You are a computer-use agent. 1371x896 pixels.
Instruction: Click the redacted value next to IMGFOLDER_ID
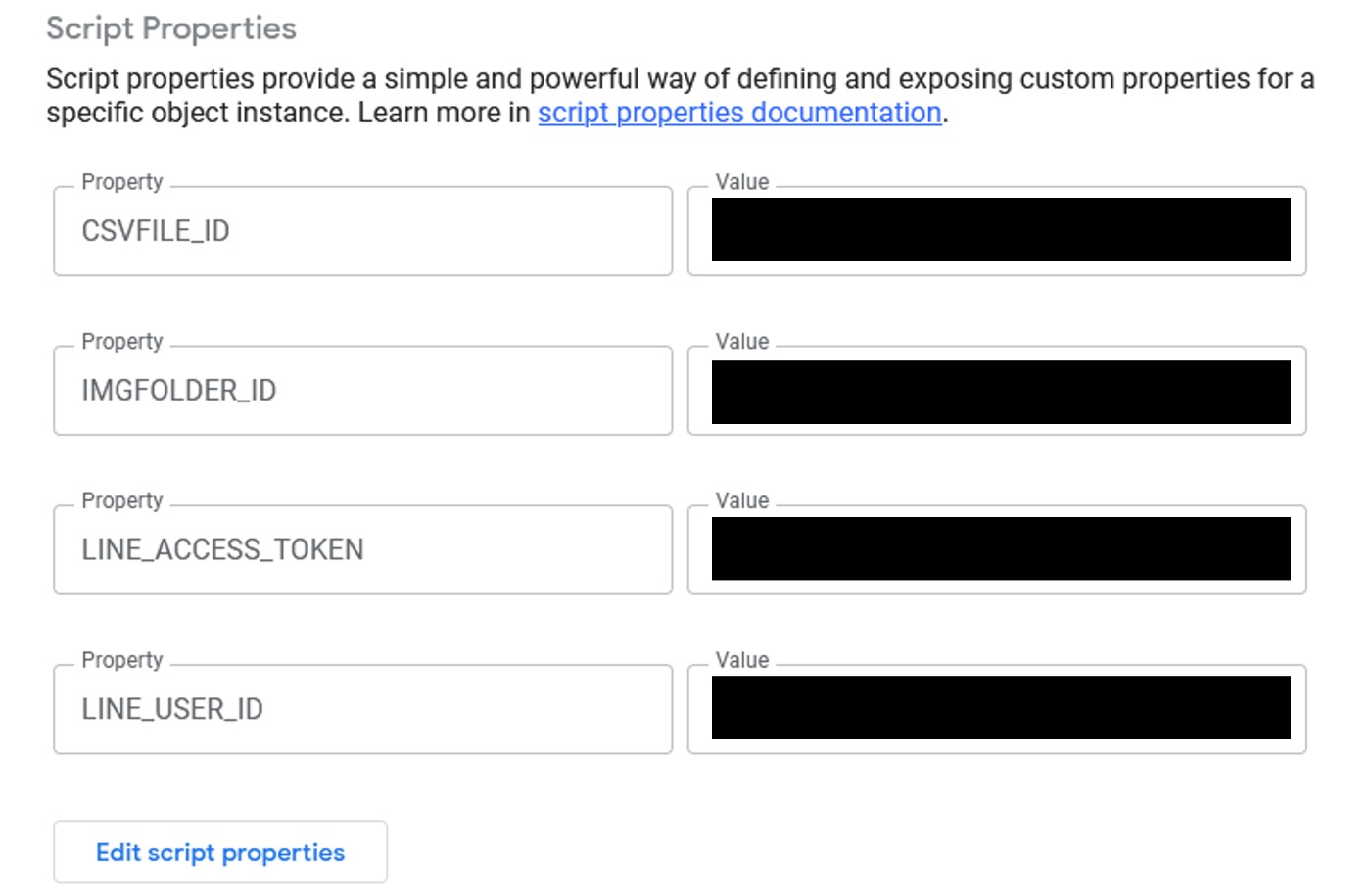1001,392
